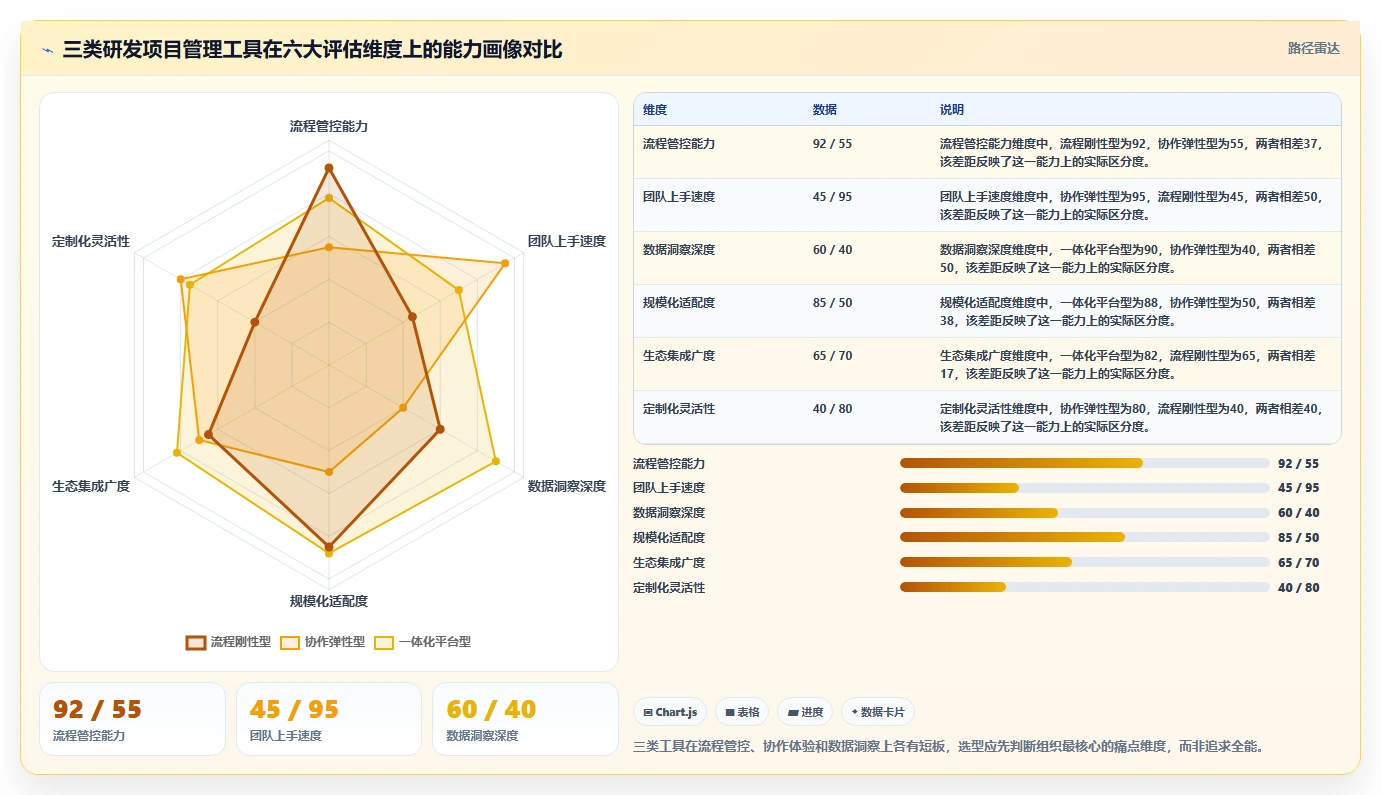This screenshot has width=1381, height=795.
Task: Open the 92 / 55 流程管控能力 stat card
Action: tap(132, 719)
